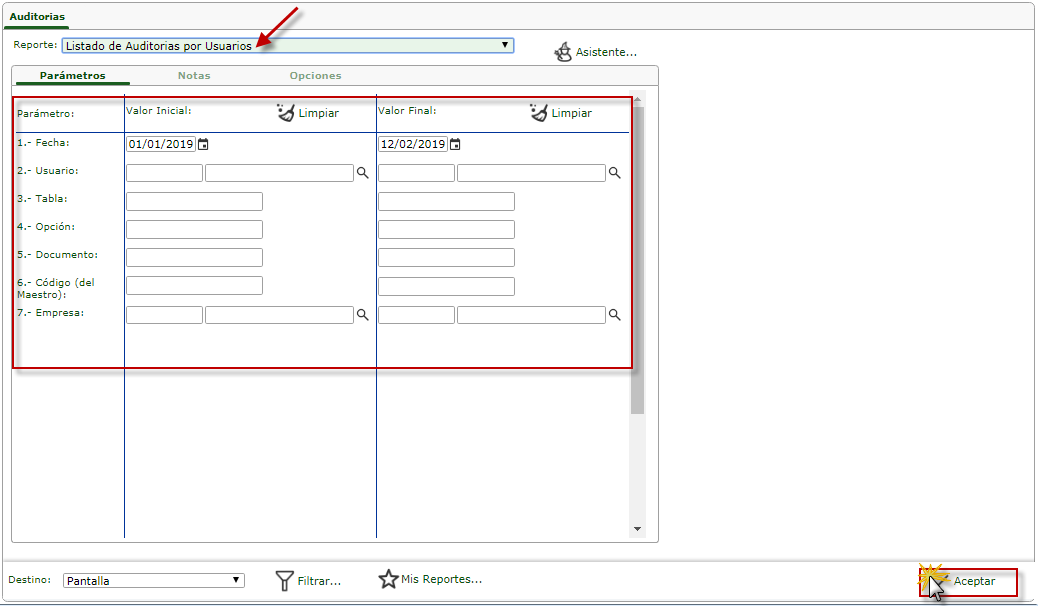Search Empresa for the initial value
Screen dimensions: 1038x606
tap(363, 315)
